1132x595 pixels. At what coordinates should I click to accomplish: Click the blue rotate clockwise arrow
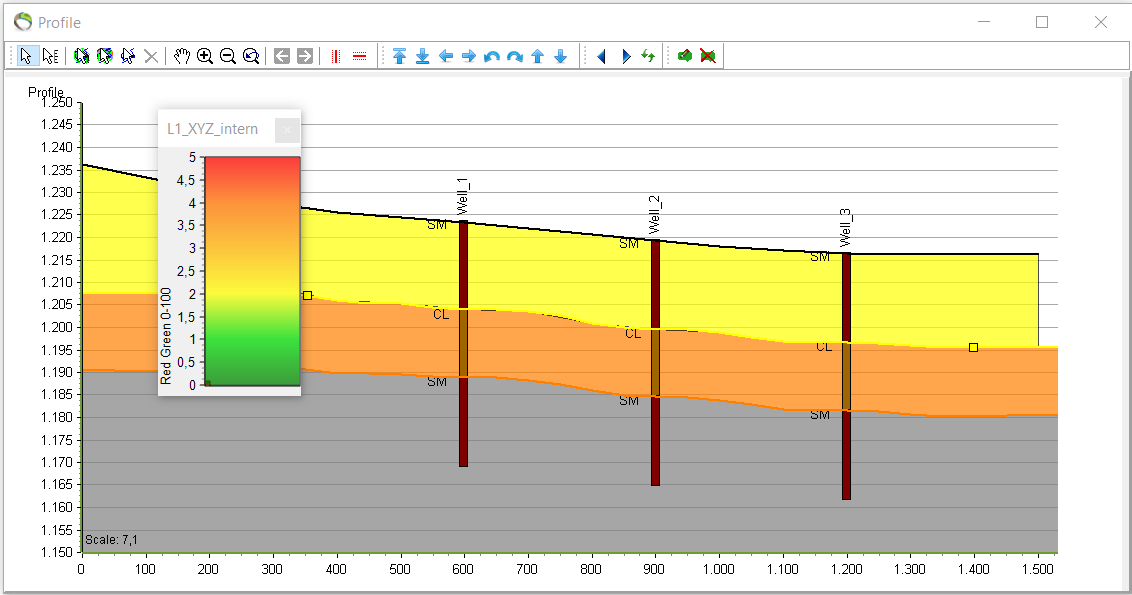click(515, 56)
